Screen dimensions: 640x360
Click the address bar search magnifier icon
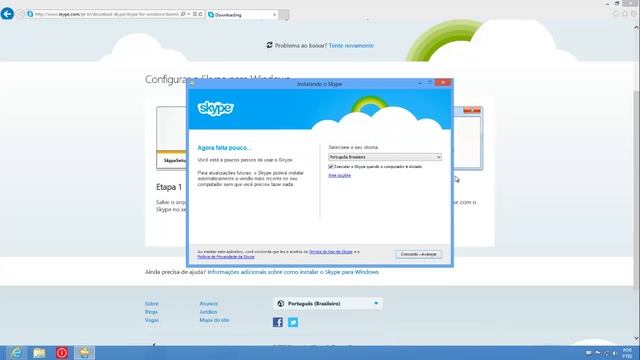click(183, 14)
